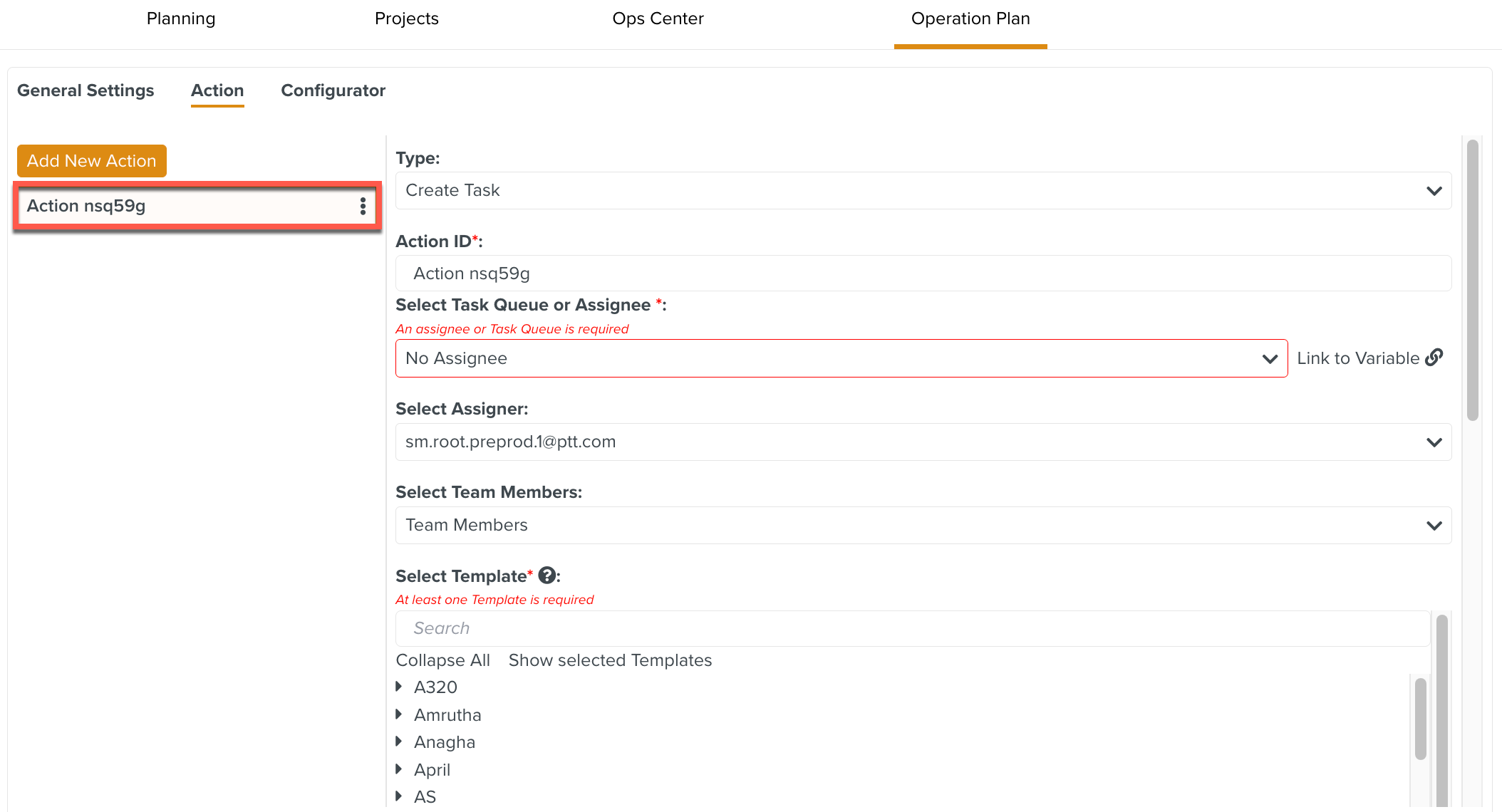Expand the Amrutha template folder
The image size is (1502, 812).
pos(399,714)
